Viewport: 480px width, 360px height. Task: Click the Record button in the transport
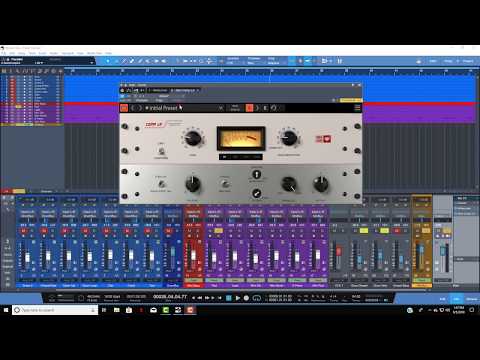pyautogui.click(x=246, y=298)
